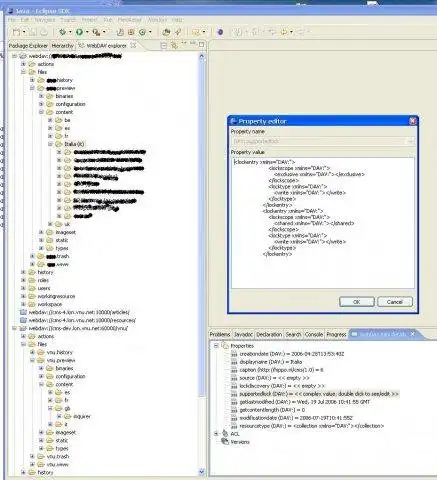Select the displayname (DAV:) = Italia row

tap(271, 362)
